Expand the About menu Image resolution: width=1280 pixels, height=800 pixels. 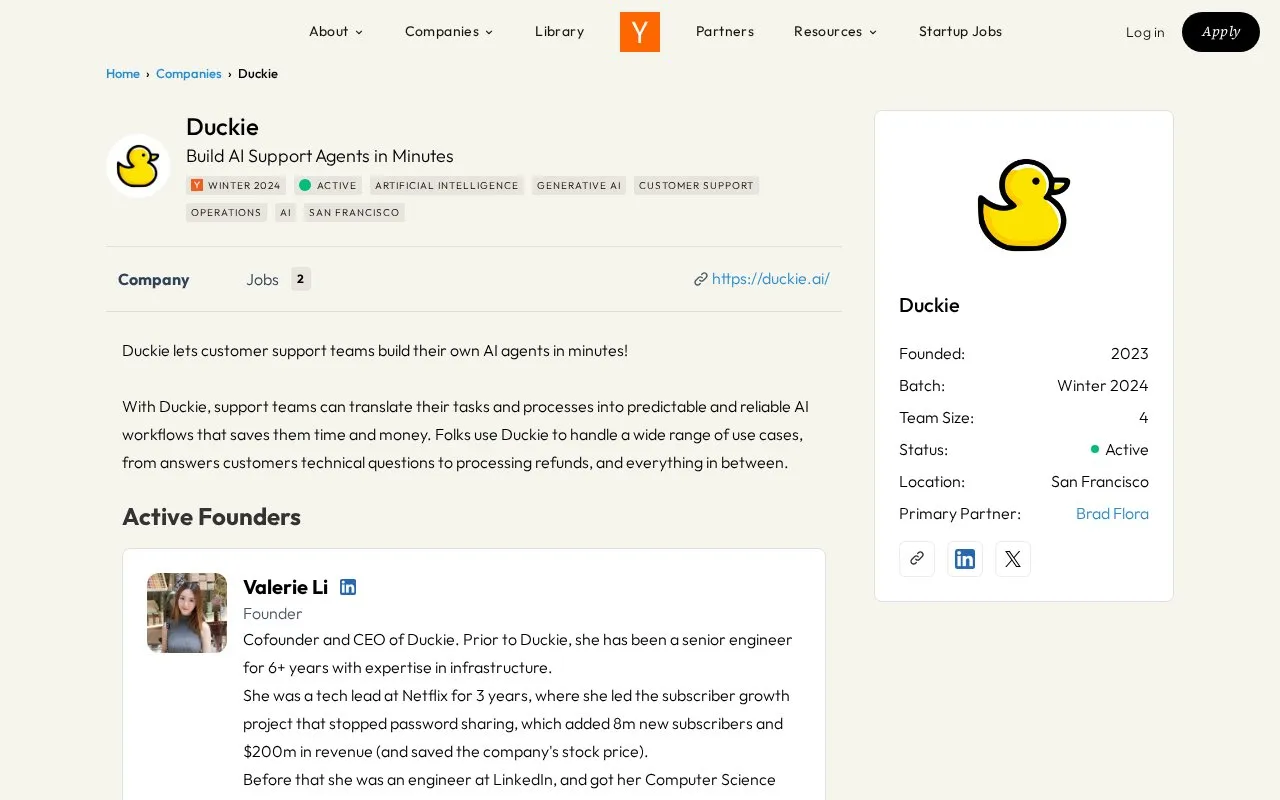(x=336, y=31)
